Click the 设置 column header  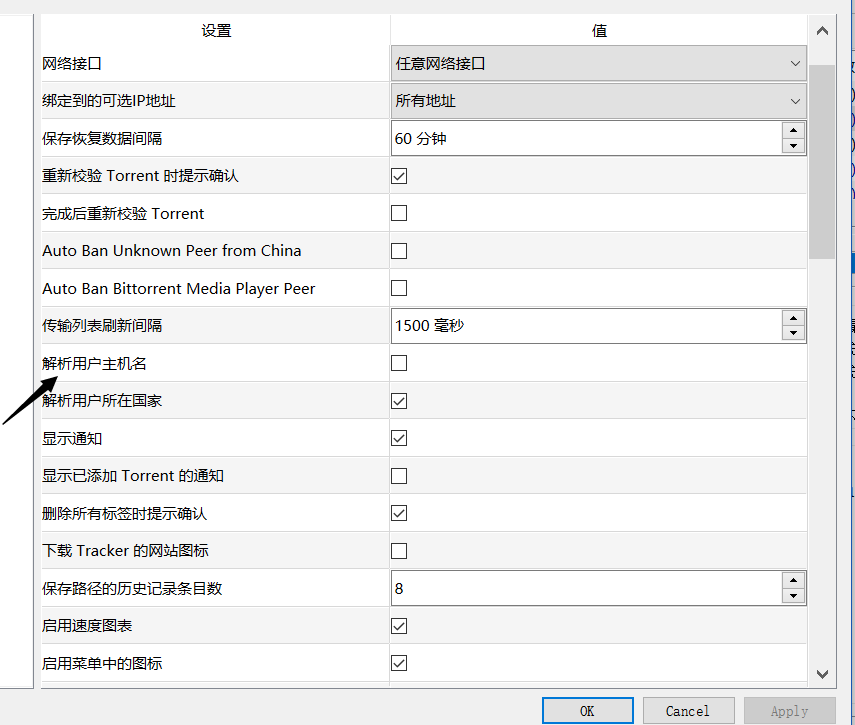coord(216,31)
